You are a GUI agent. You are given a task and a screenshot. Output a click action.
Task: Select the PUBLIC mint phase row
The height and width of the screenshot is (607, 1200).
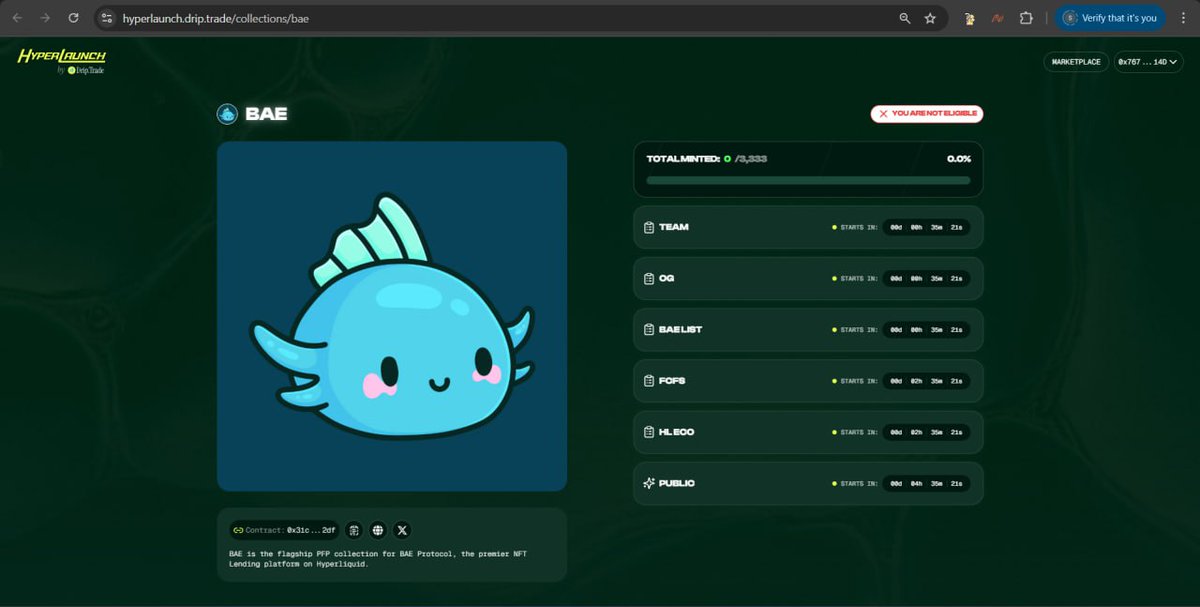[808, 483]
